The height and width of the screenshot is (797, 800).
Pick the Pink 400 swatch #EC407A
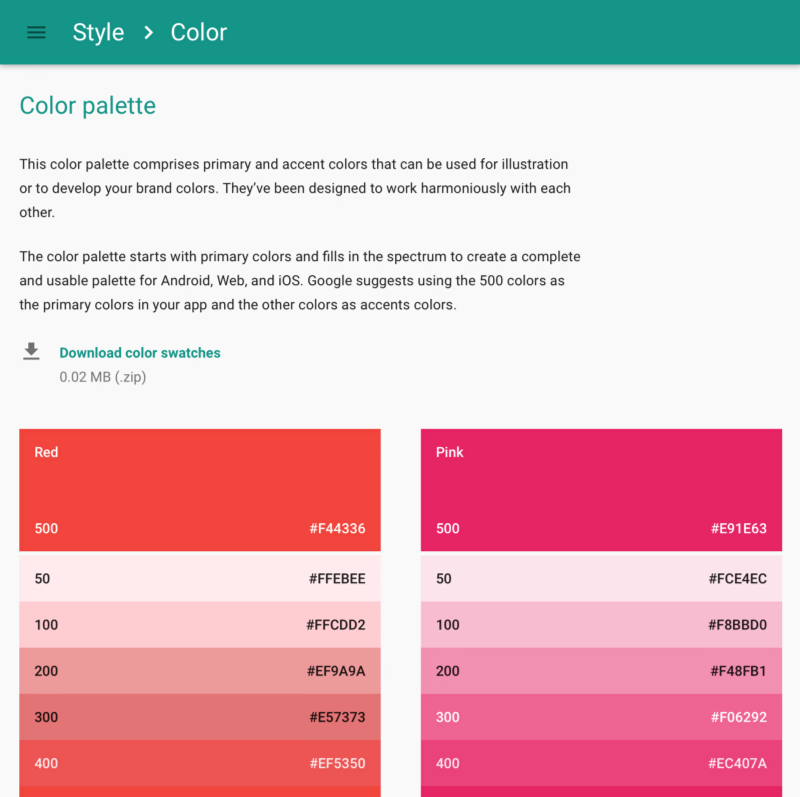[x=601, y=763]
